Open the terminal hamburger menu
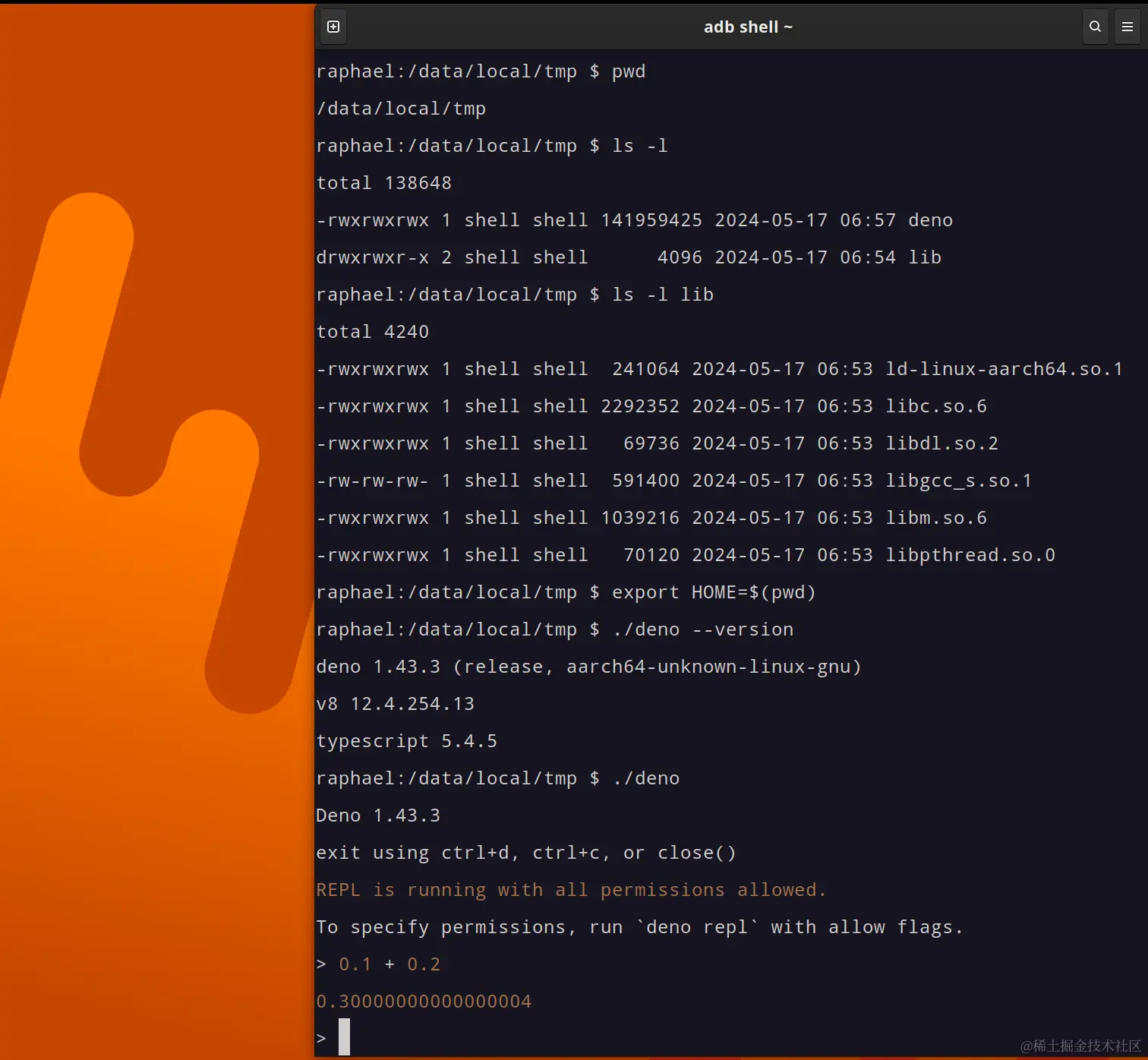1148x1060 pixels. click(1127, 27)
